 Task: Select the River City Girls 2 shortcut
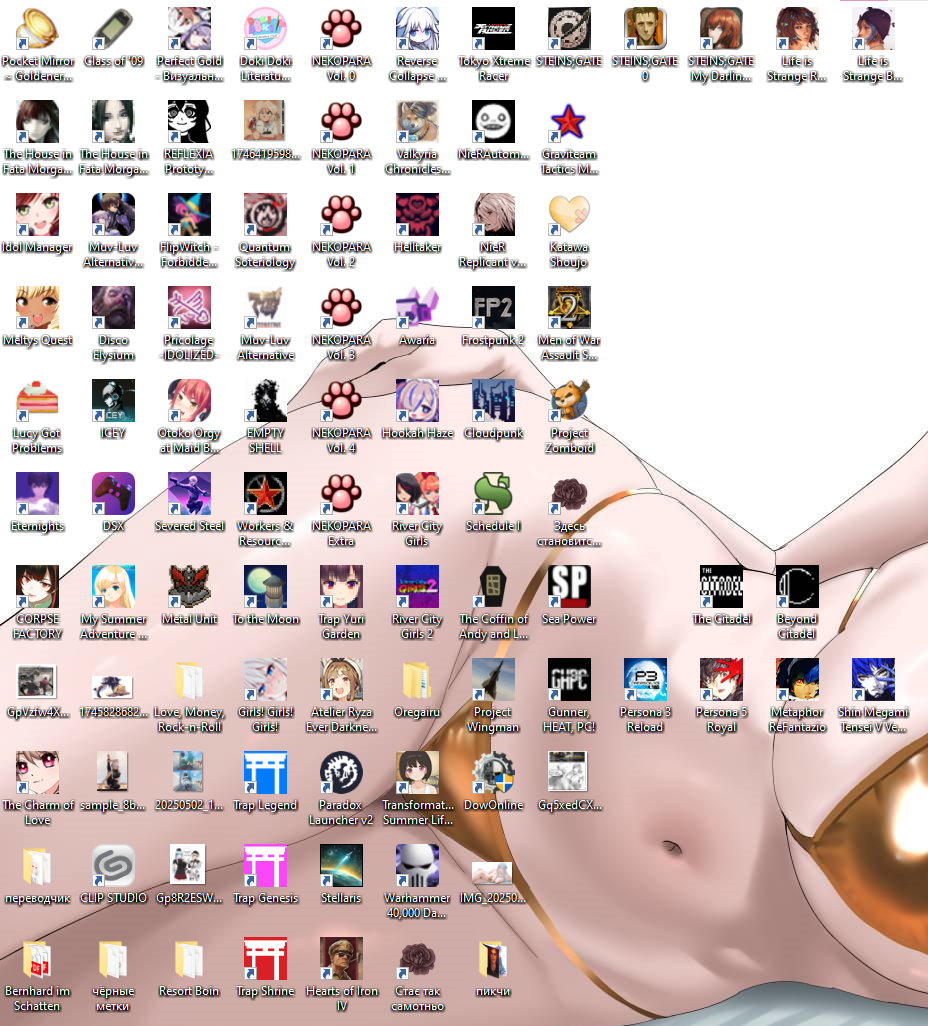pos(417,587)
